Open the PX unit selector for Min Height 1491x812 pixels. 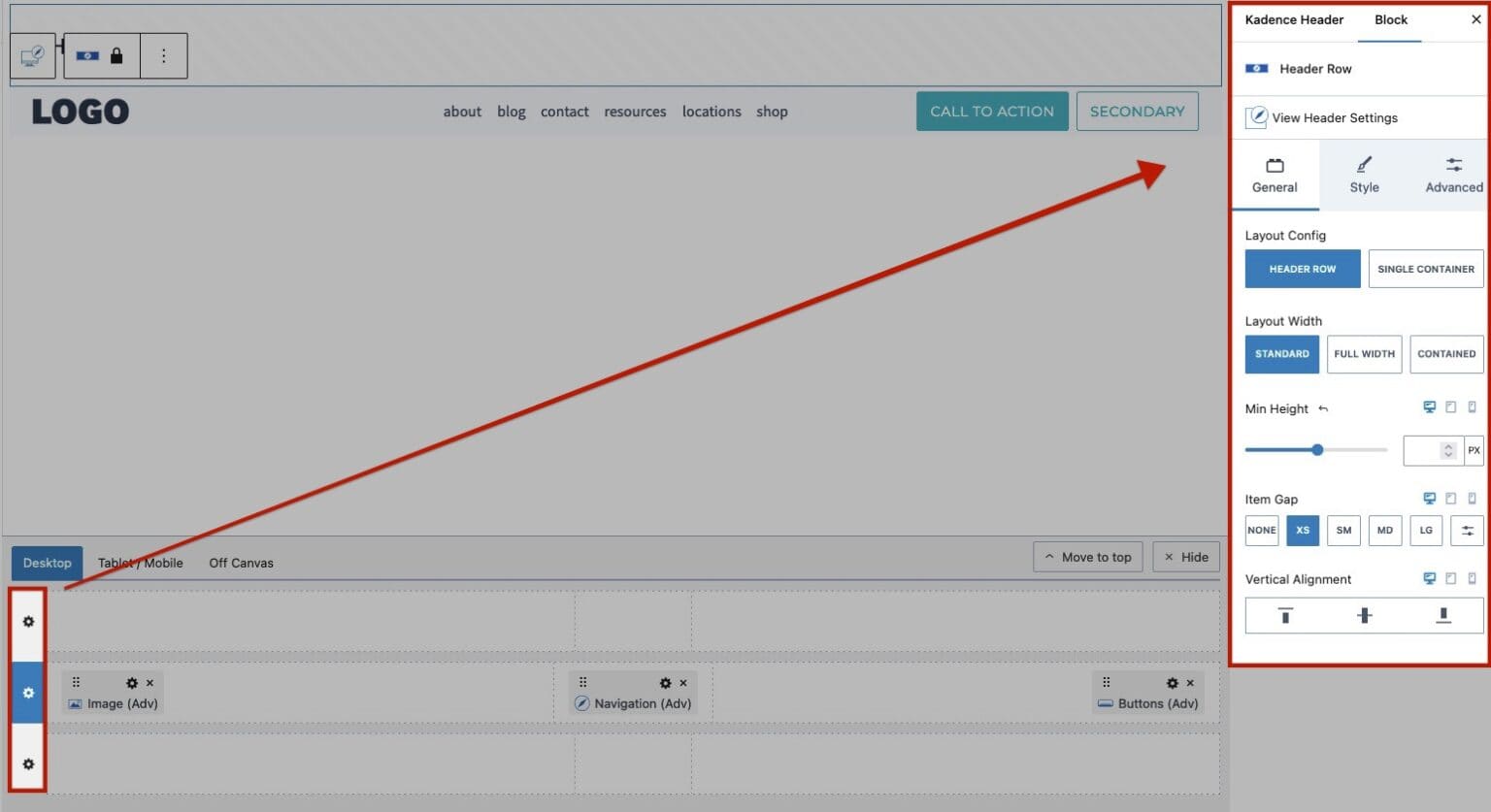pyautogui.click(x=1474, y=450)
